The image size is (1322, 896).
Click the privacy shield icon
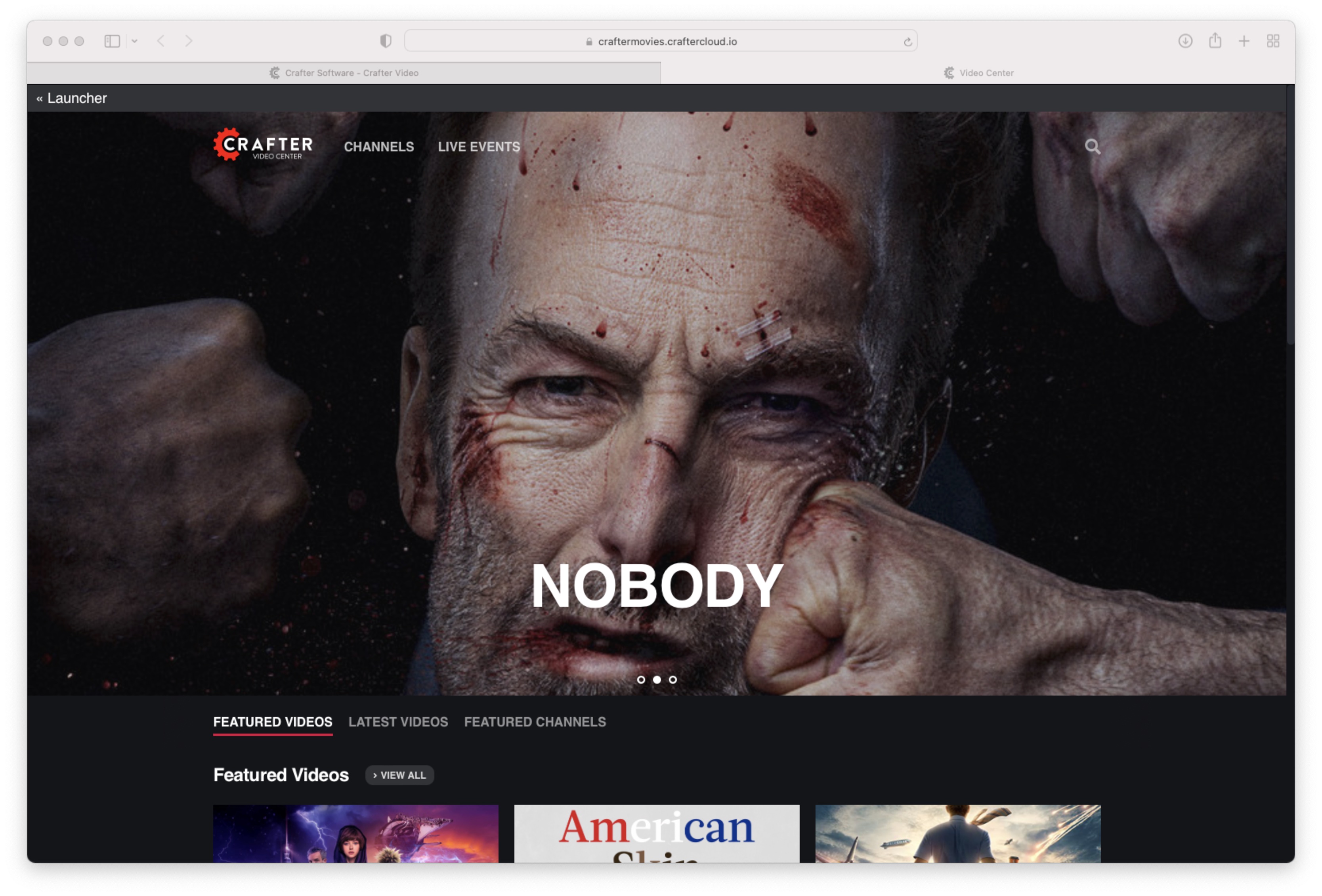point(386,41)
